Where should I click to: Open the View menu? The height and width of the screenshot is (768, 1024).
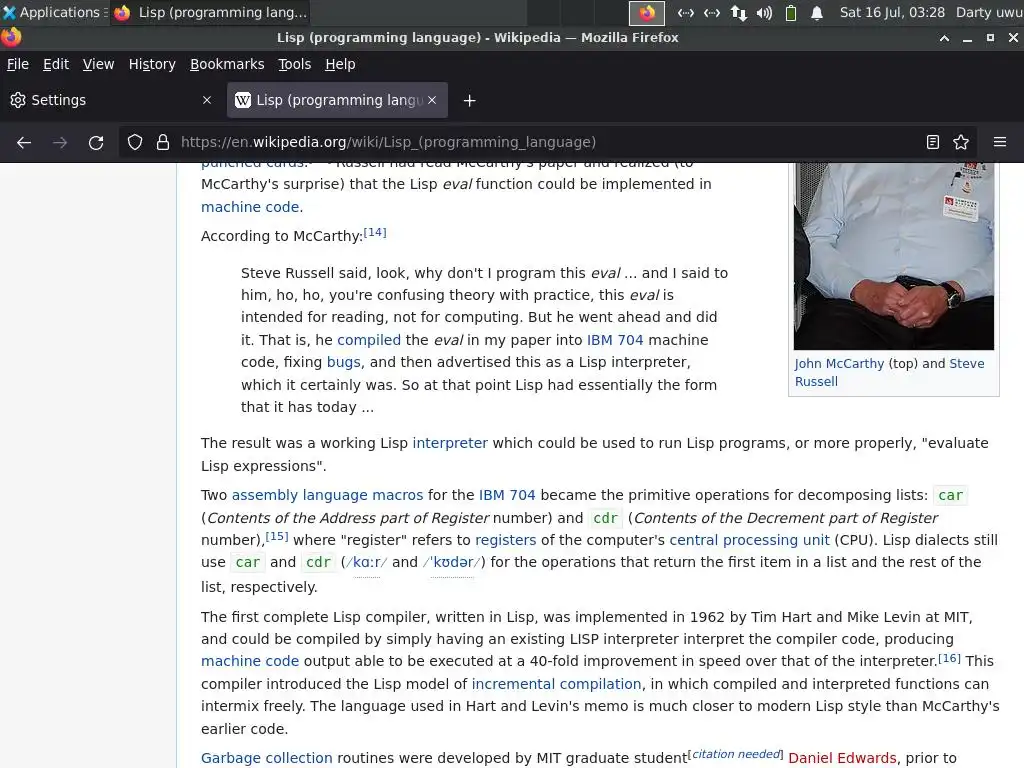[x=99, y=64]
